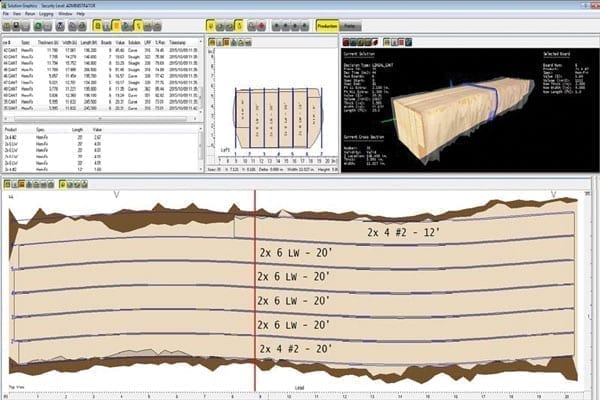The image size is (600, 400).
Task: Click the red vertical position line in top view
Action: point(255,291)
